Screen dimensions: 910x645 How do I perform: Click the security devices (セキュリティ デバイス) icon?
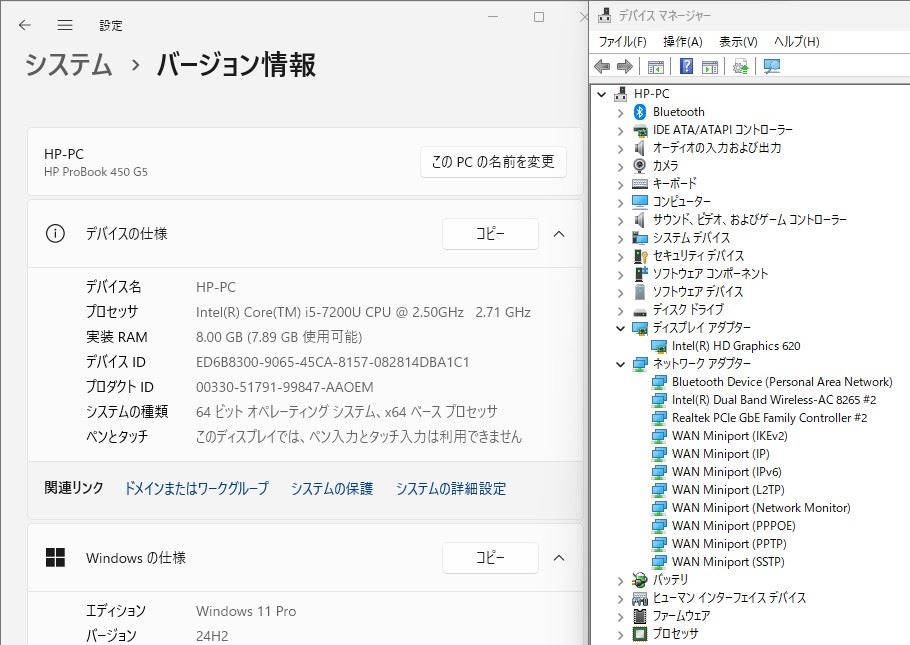coord(640,255)
